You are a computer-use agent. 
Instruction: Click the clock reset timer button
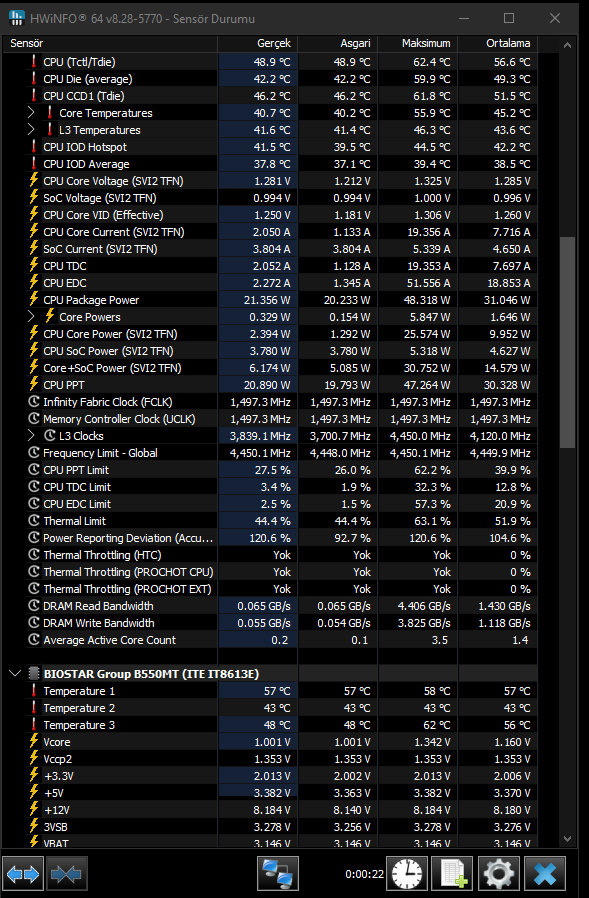[x=407, y=874]
